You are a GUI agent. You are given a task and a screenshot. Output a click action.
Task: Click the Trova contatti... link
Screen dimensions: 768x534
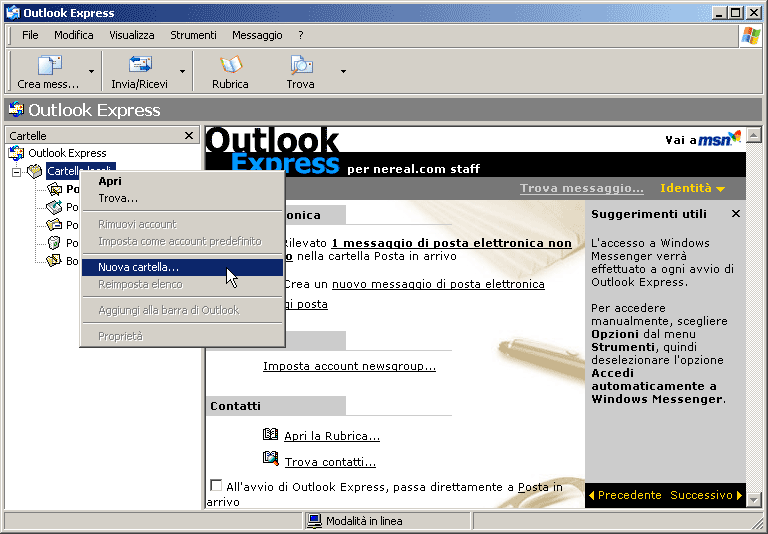coord(330,462)
